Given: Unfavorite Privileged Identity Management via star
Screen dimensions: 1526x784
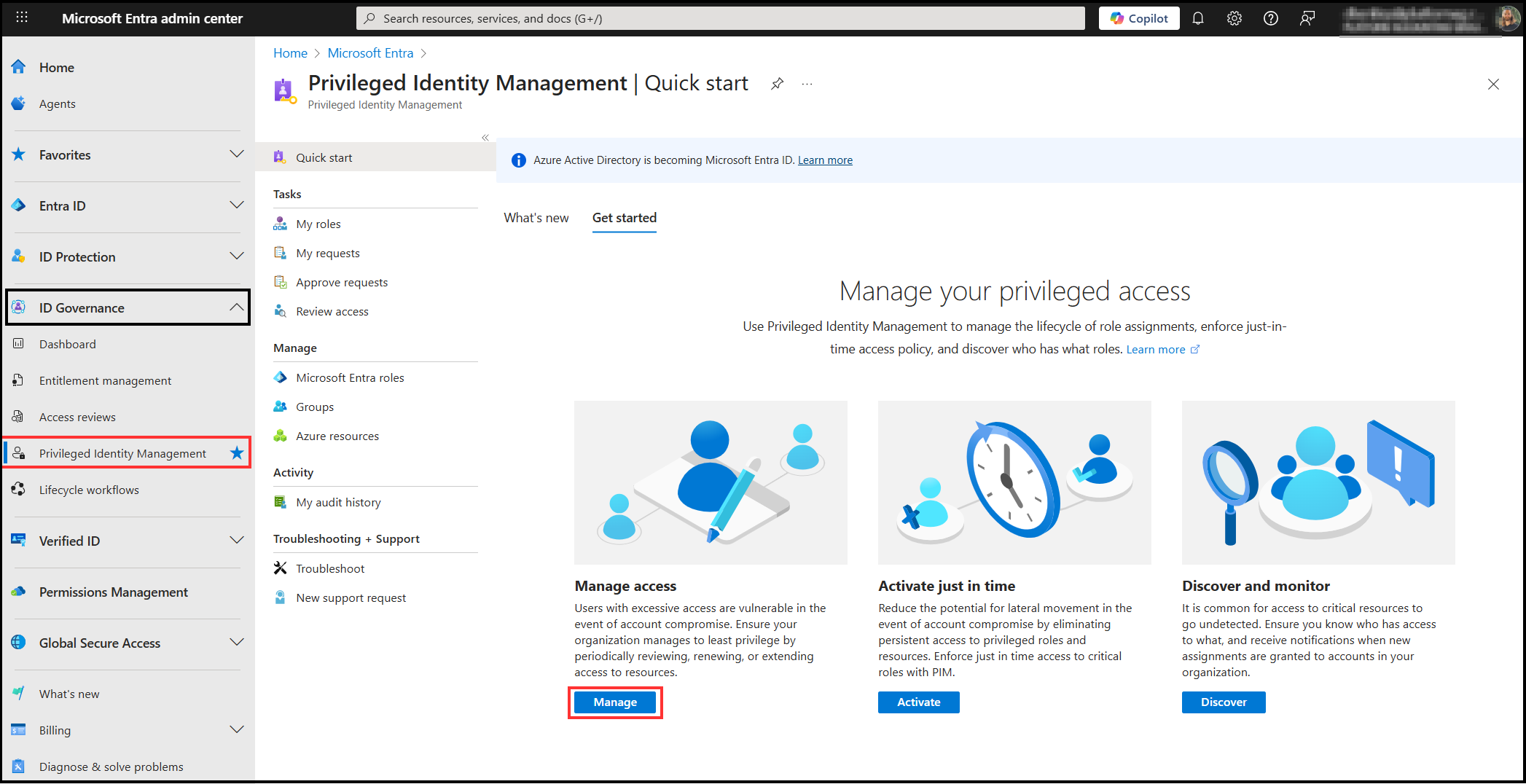Looking at the screenshot, I should point(237,453).
